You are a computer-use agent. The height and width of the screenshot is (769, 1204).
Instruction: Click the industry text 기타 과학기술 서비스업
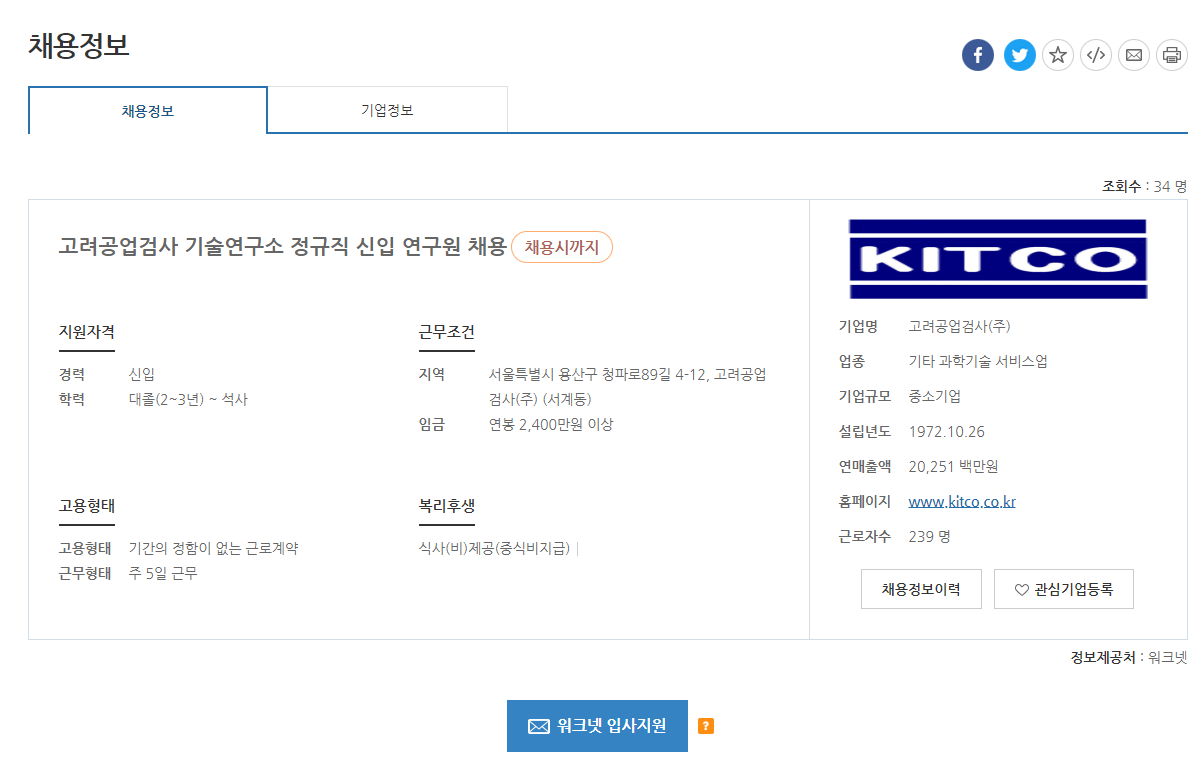pyautogui.click(x=978, y=361)
